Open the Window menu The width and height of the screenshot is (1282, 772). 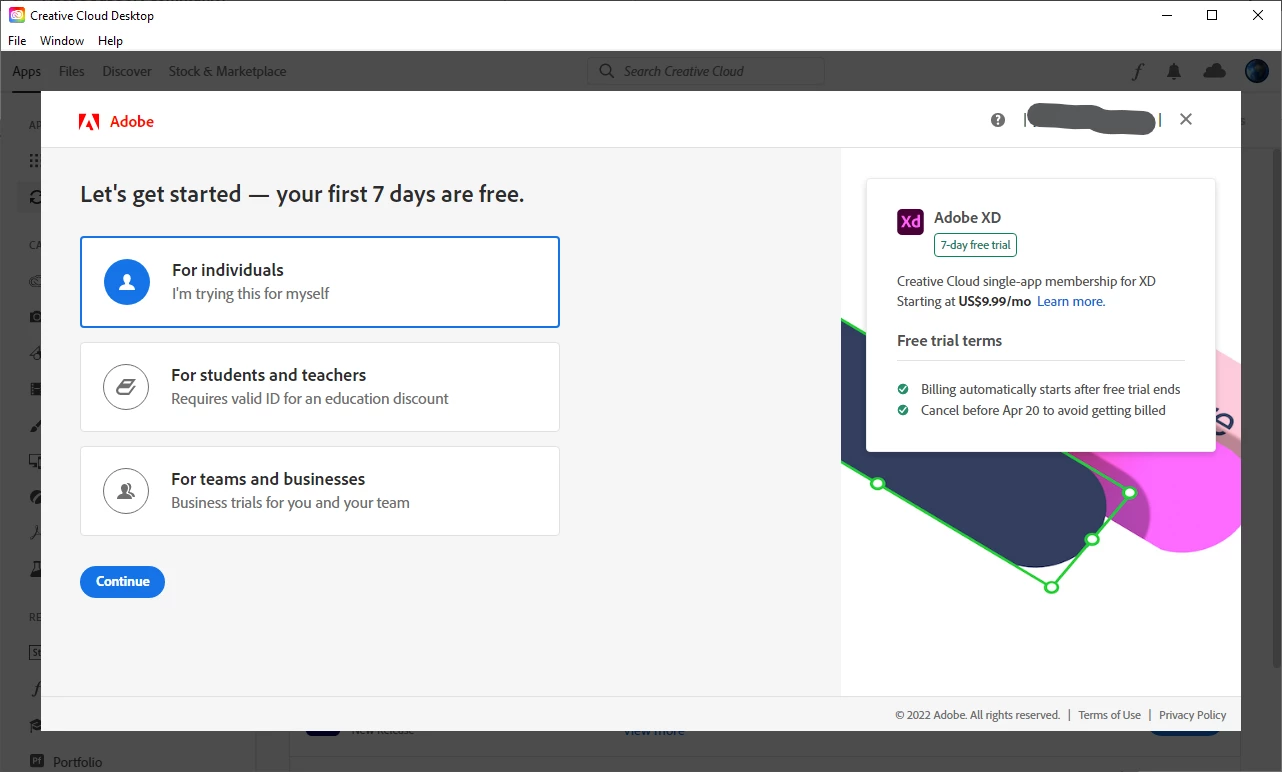62,41
